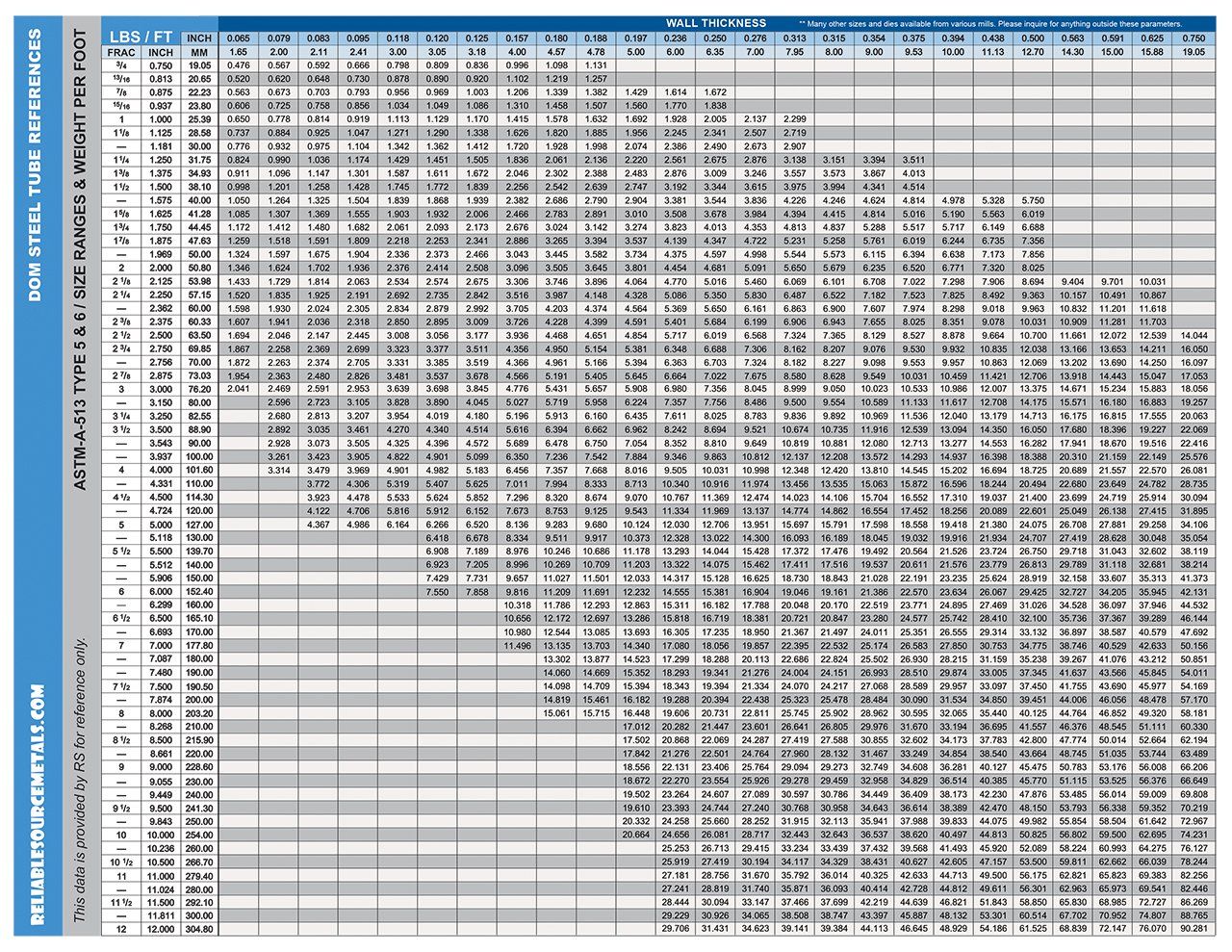Click the 266.70 mm size cell
This screenshot has height=952, width=1232.
coord(199,862)
